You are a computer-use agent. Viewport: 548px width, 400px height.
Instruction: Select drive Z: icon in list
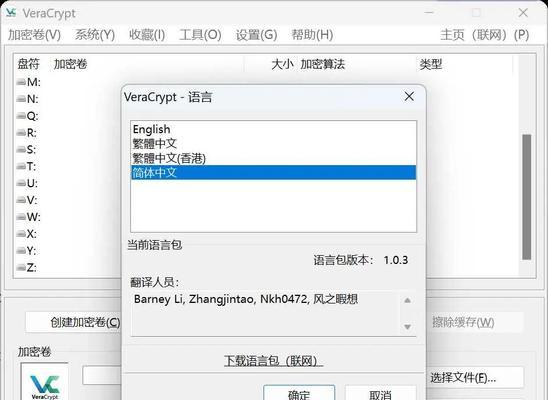tap(21, 268)
